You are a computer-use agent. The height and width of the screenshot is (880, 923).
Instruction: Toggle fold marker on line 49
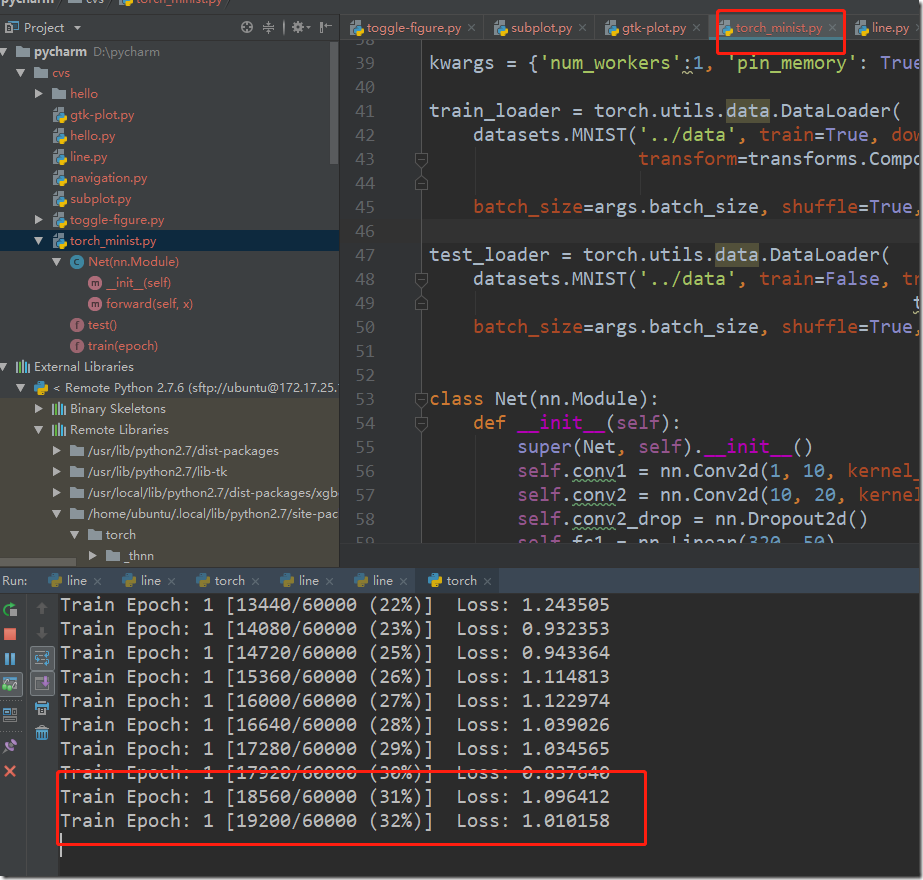coord(421,303)
